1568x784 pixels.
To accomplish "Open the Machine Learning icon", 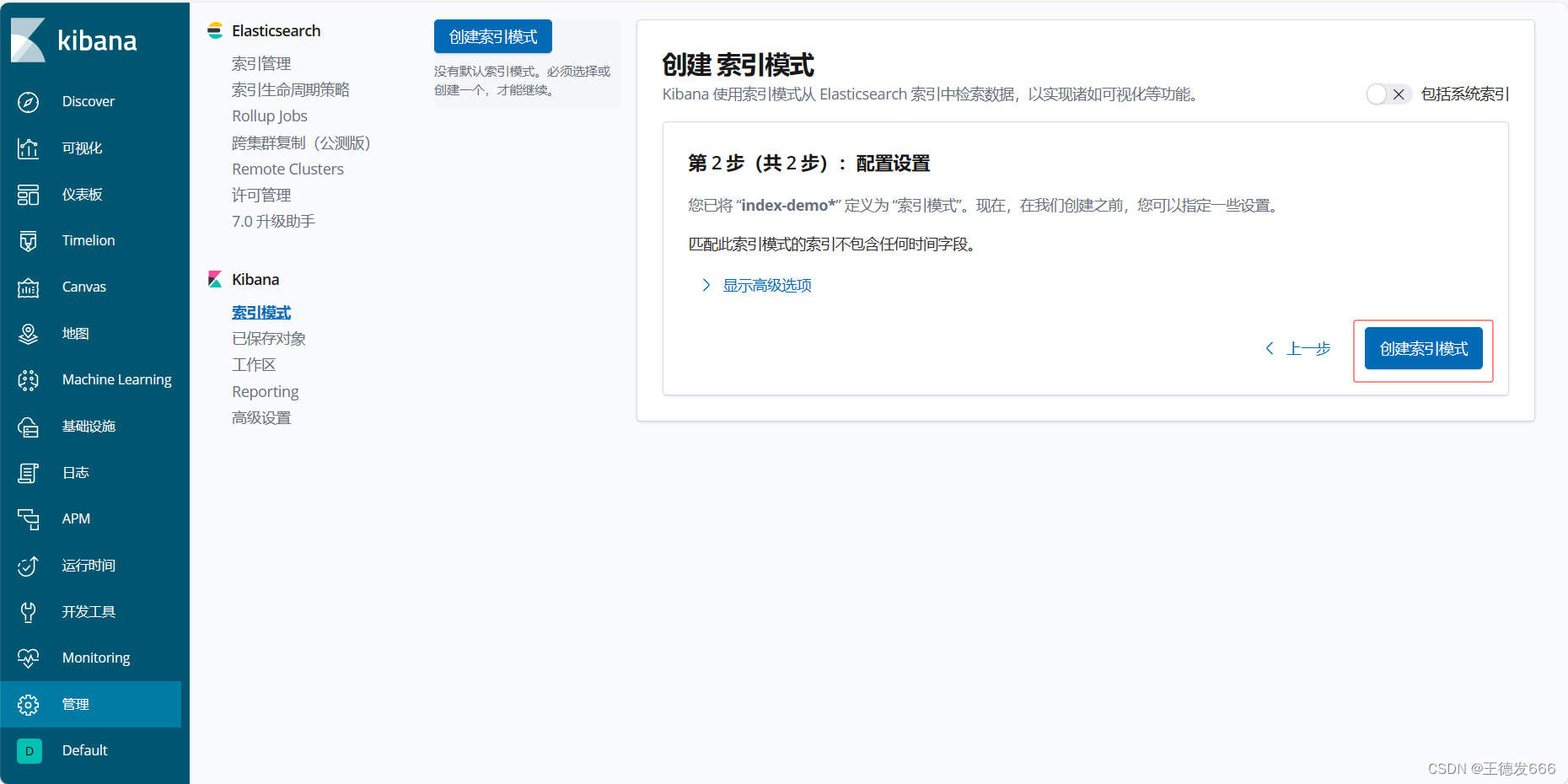I will tap(28, 380).
